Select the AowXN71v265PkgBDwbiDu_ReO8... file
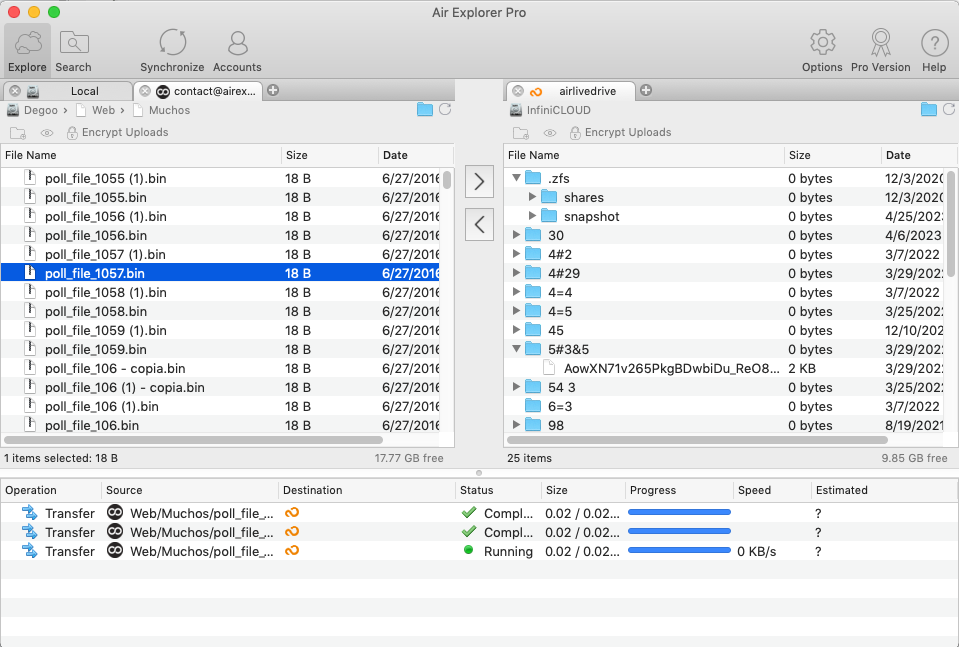 pyautogui.click(x=725, y=368)
